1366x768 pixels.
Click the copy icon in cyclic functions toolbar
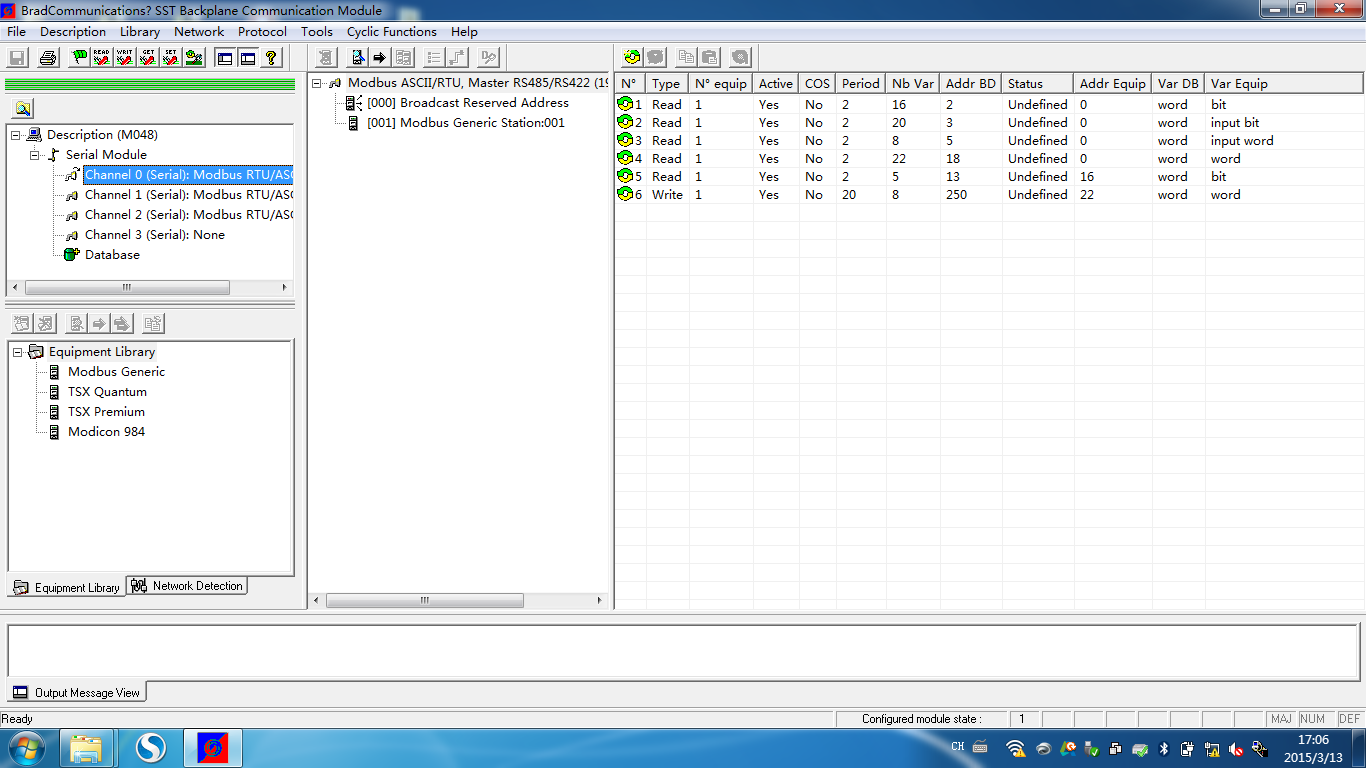pos(686,58)
